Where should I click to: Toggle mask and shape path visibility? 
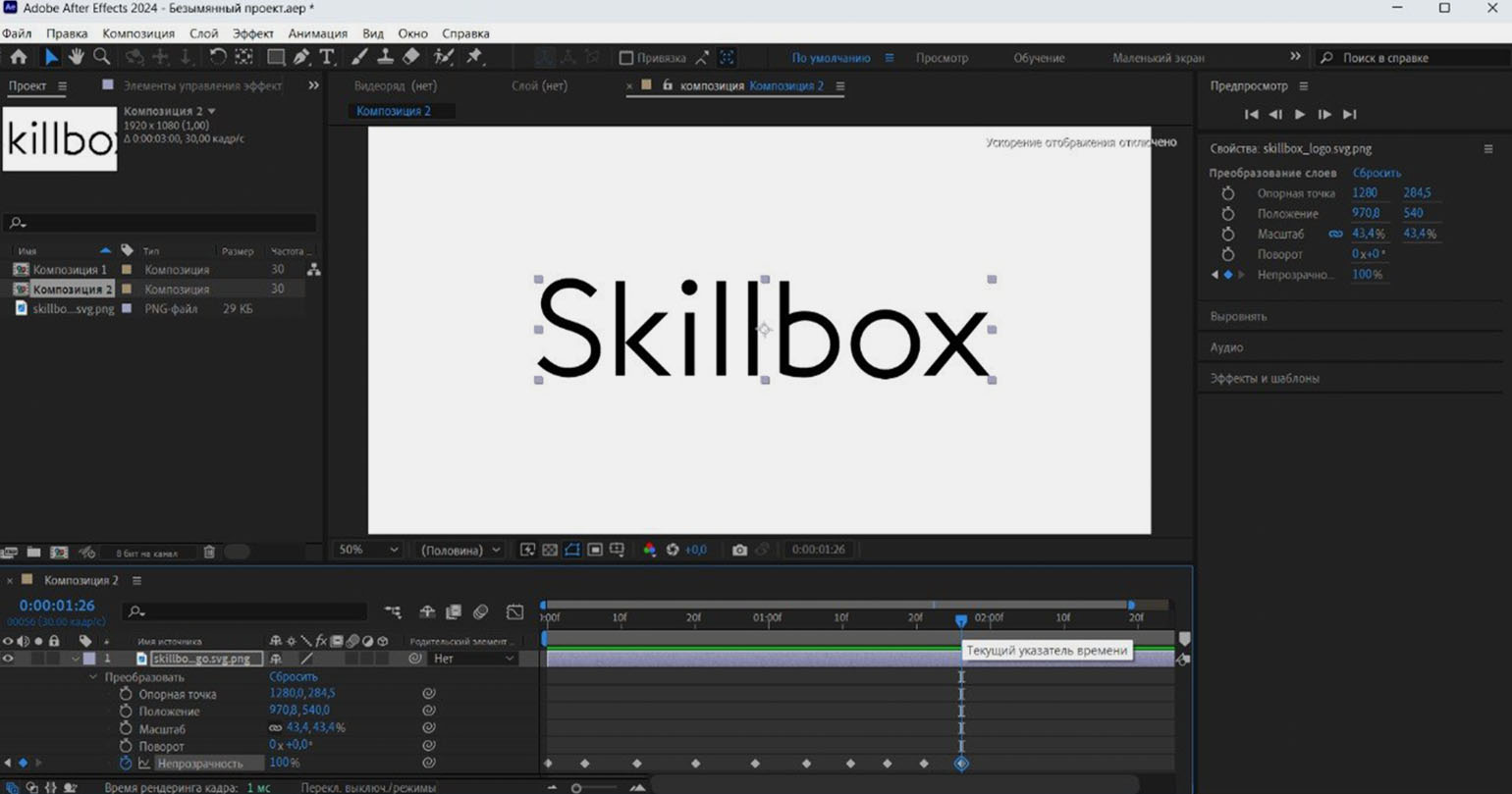[x=572, y=550]
